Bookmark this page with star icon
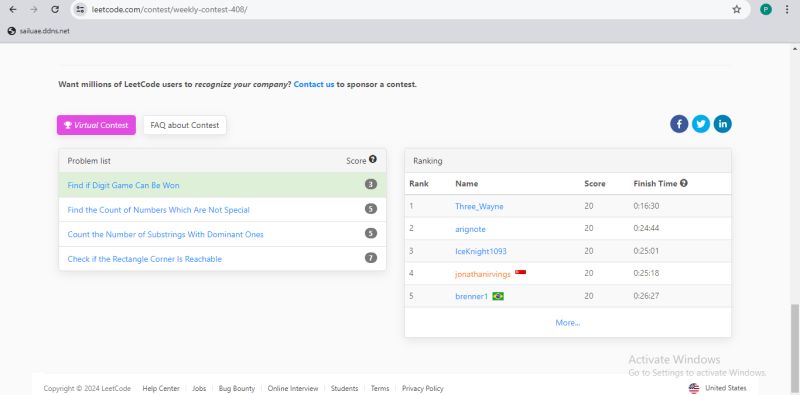This screenshot has height=395, width=800. pyautogui.click(x=736, y=9)
